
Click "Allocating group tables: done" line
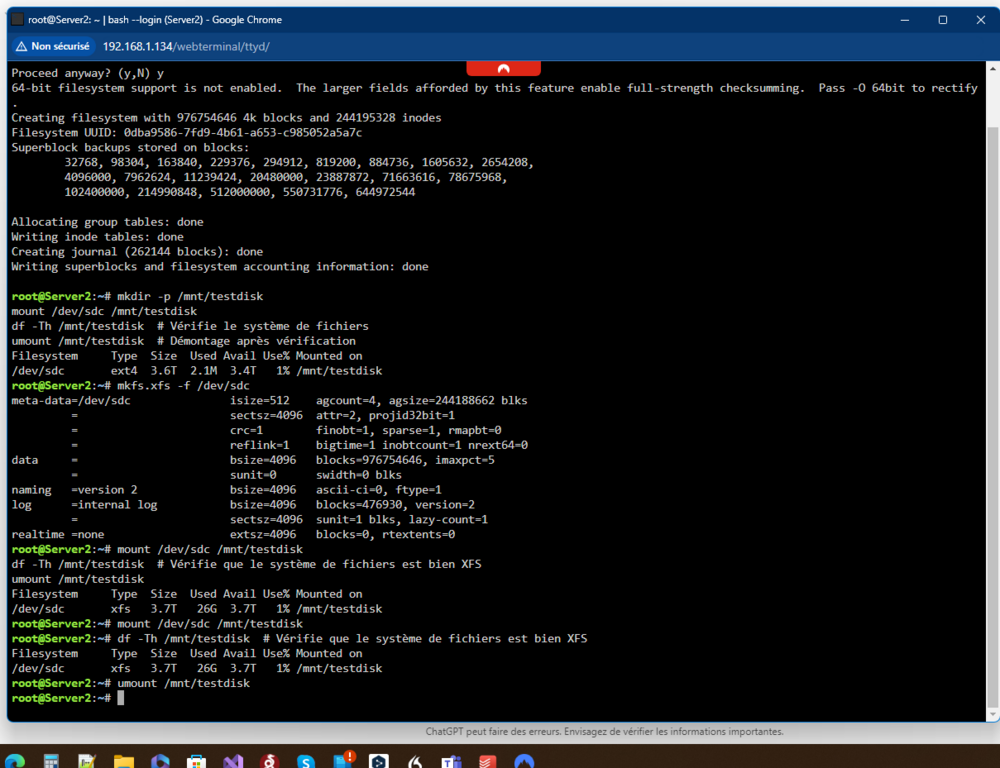pos(107,222)
